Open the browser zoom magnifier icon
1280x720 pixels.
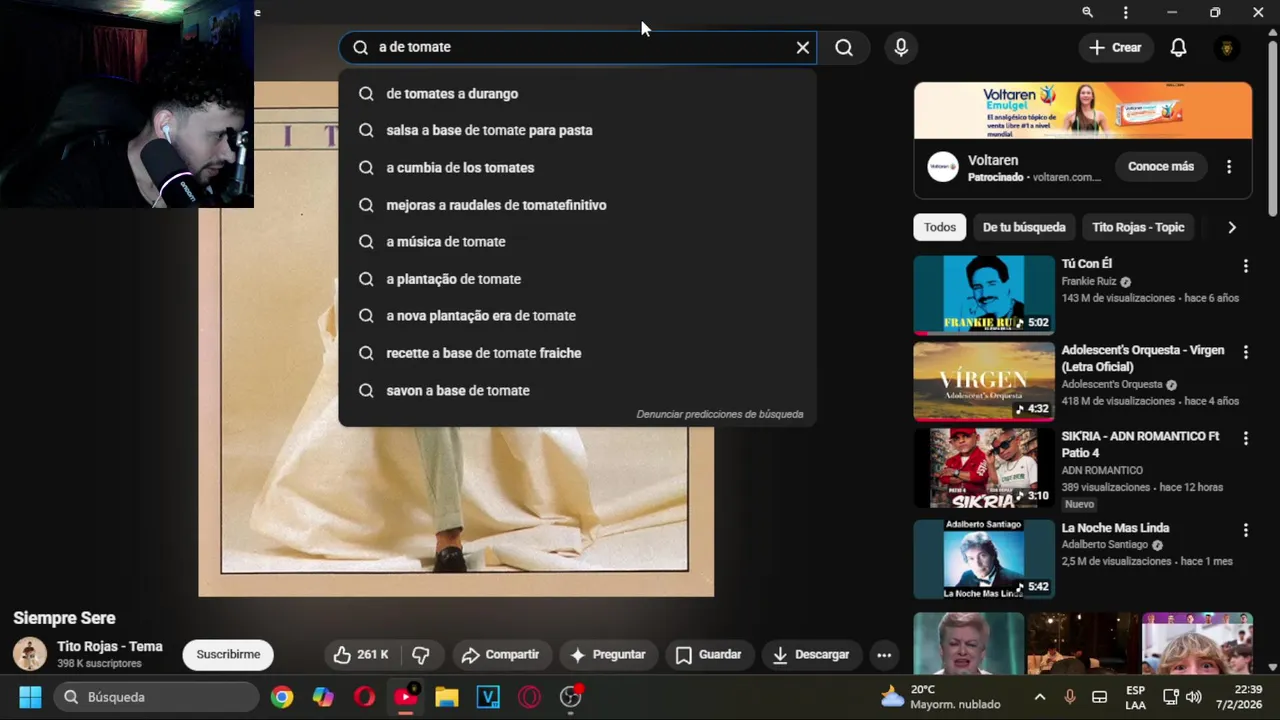point(1087,12)
